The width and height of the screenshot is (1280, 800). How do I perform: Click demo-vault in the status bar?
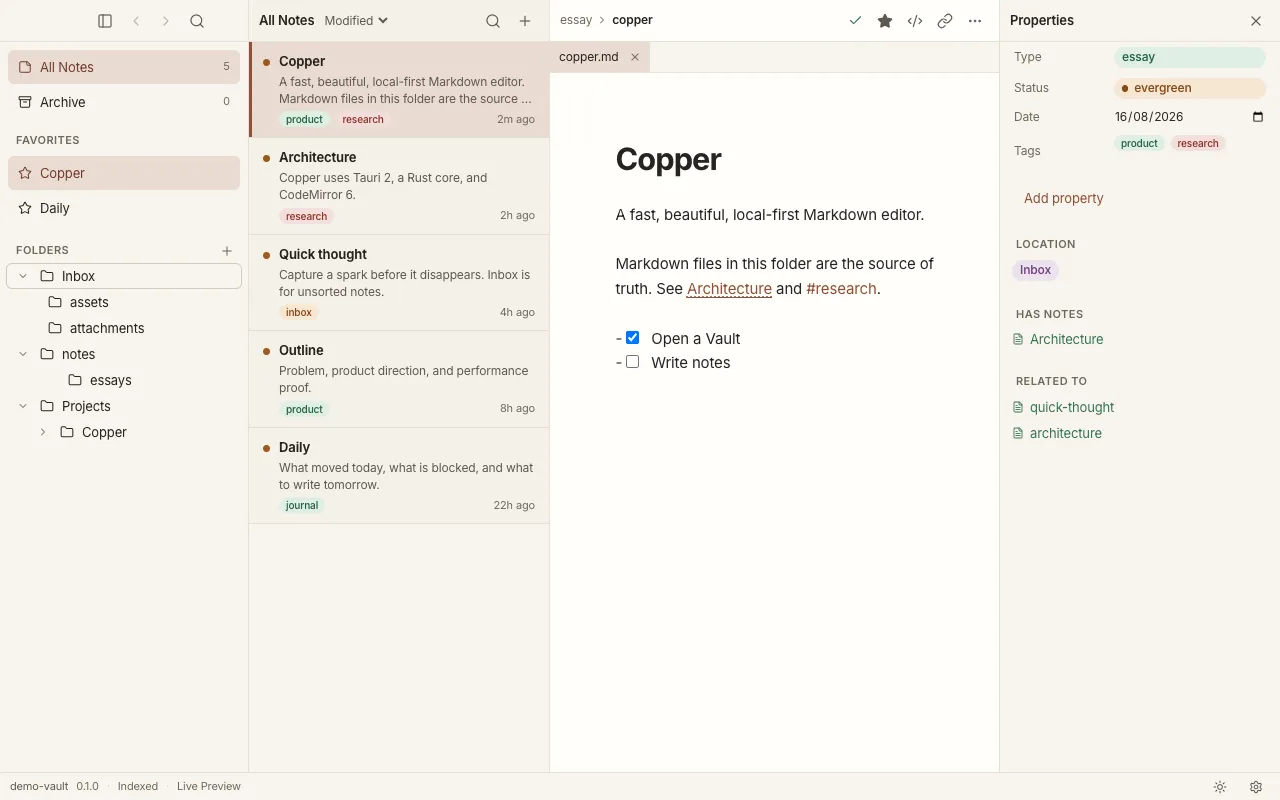[x=40, y=786]
